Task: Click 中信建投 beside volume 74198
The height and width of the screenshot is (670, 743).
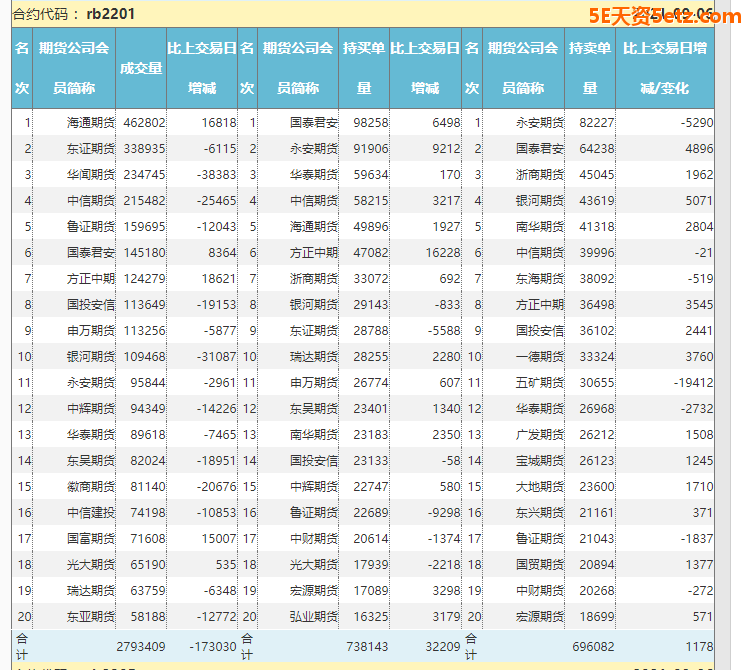Action: click(x=91, y=513)
